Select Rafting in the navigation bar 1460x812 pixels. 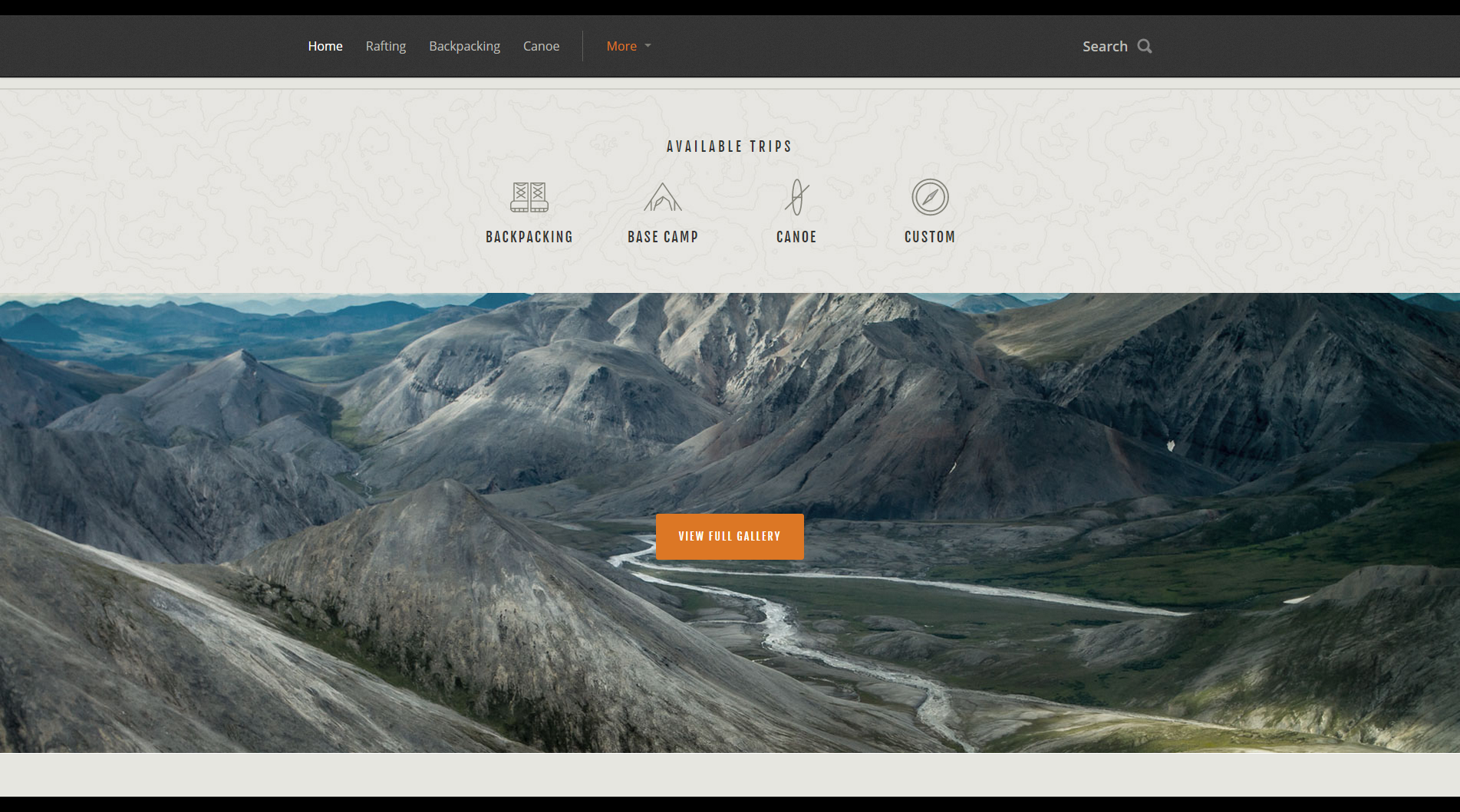pyautogui.click(x=386, y=46)
